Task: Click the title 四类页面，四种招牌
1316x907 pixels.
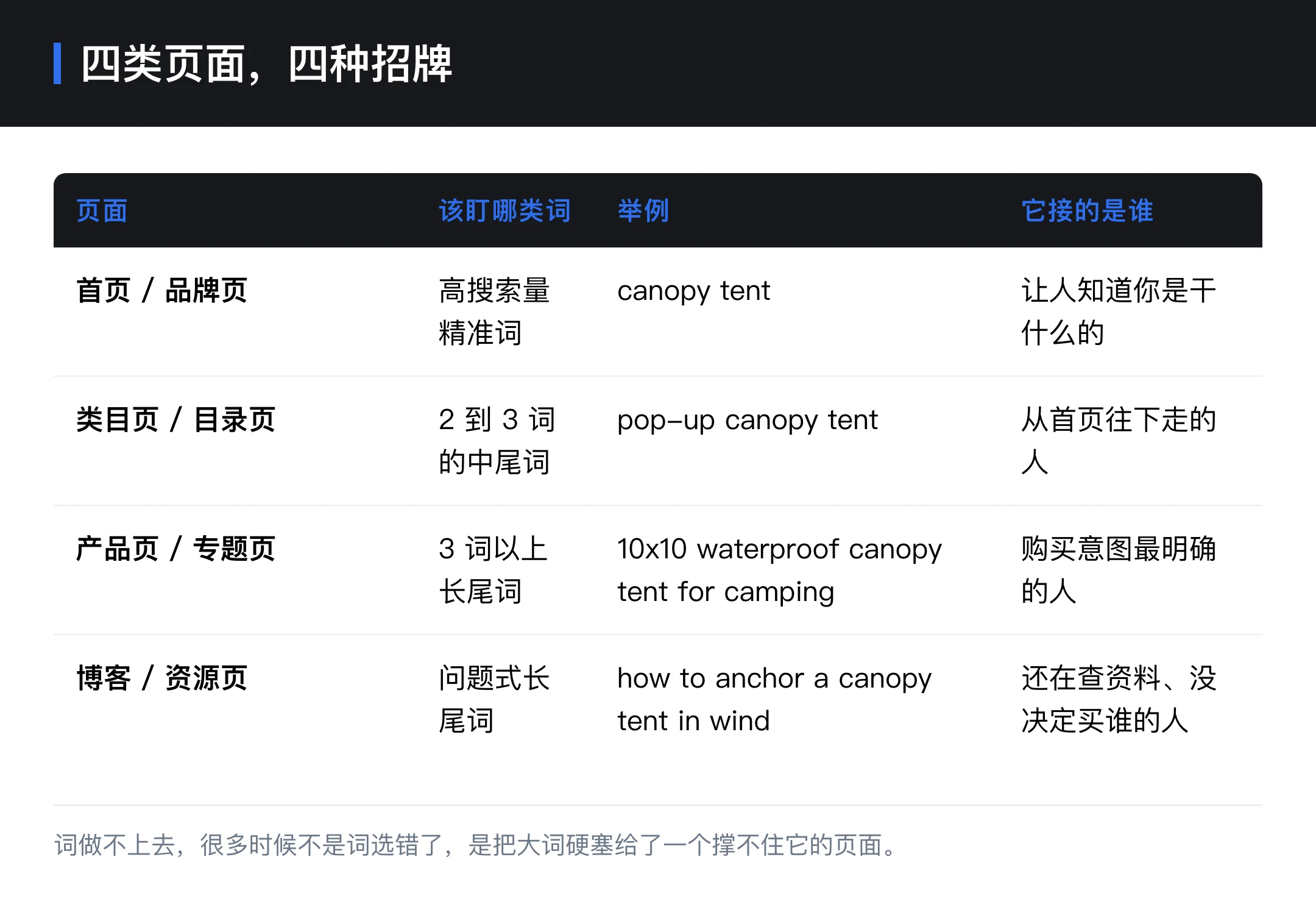Action: (266, 63)
